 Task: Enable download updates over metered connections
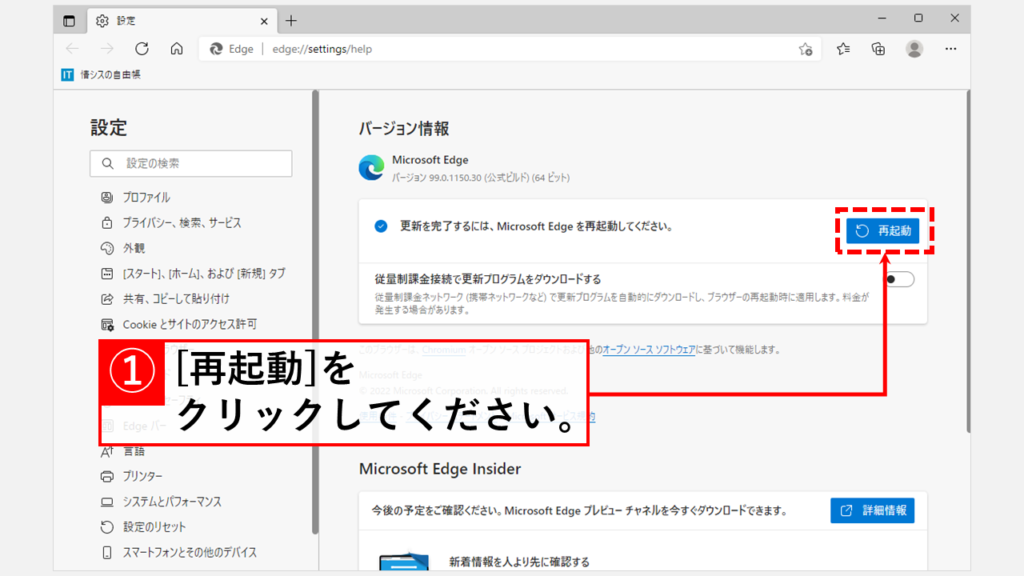point(899,279)
